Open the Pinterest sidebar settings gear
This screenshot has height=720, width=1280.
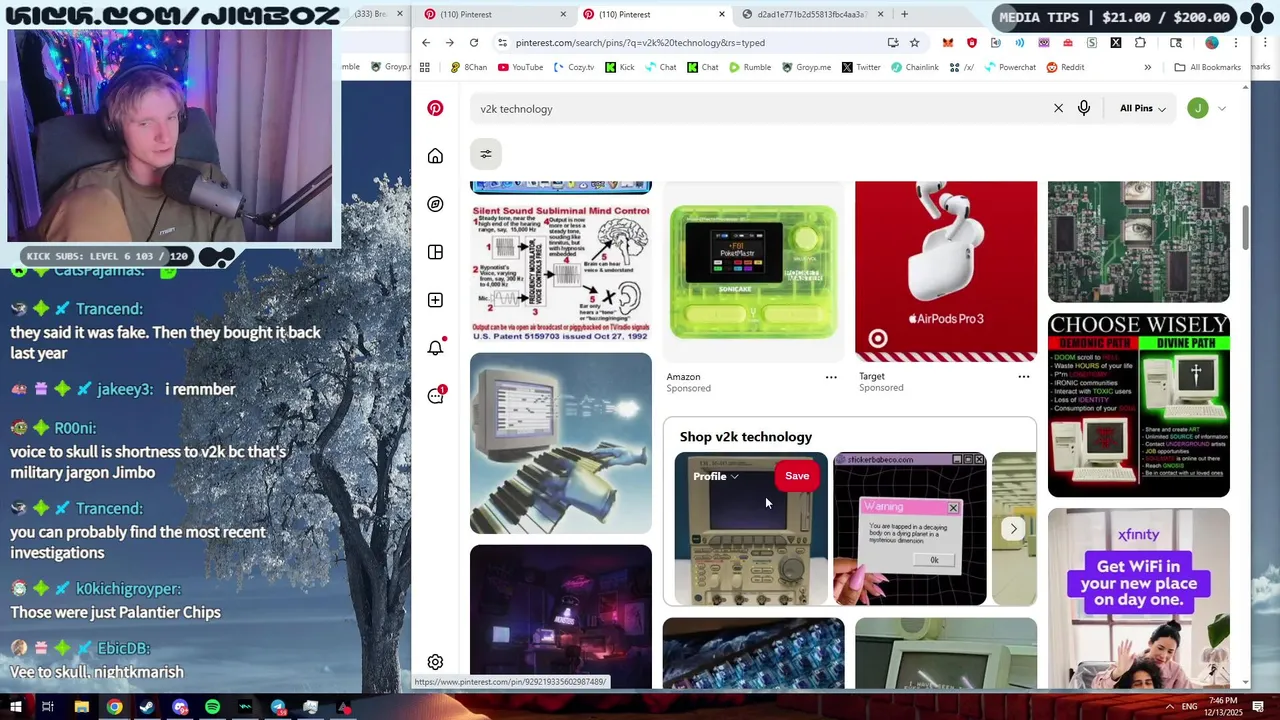pos(435,662)
